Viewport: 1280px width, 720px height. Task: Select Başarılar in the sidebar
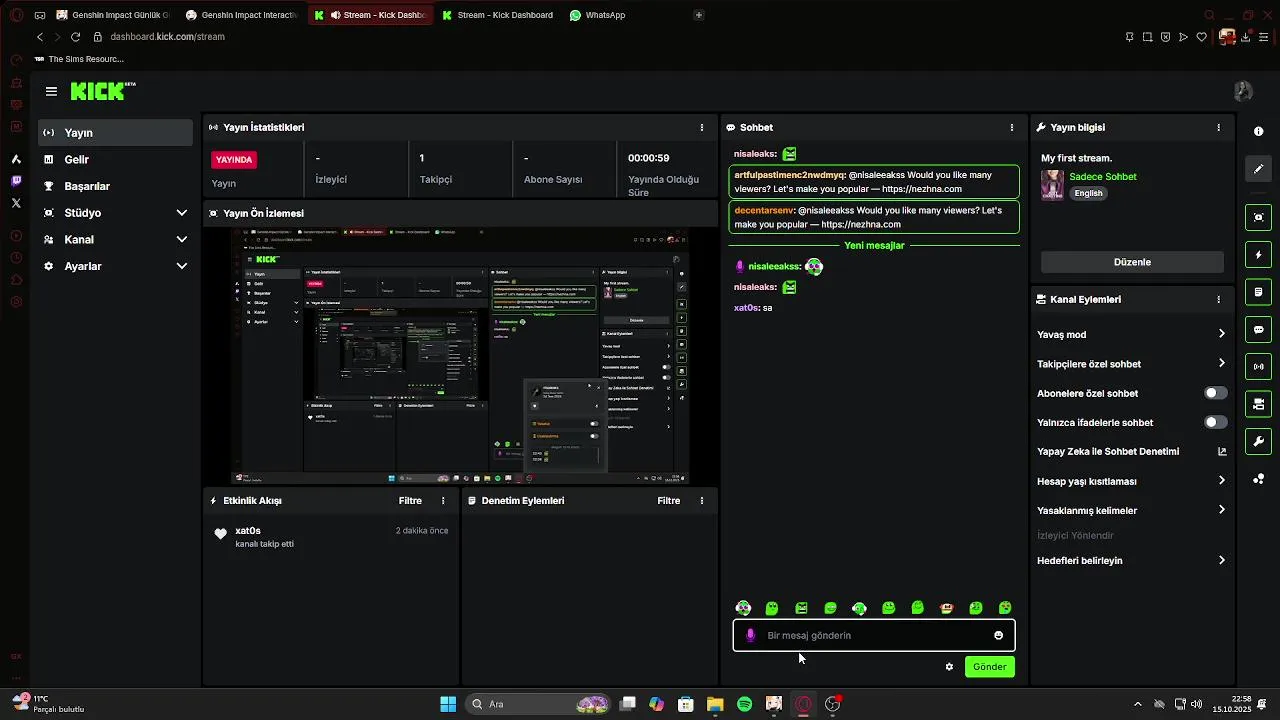click(x=115, y=186)
